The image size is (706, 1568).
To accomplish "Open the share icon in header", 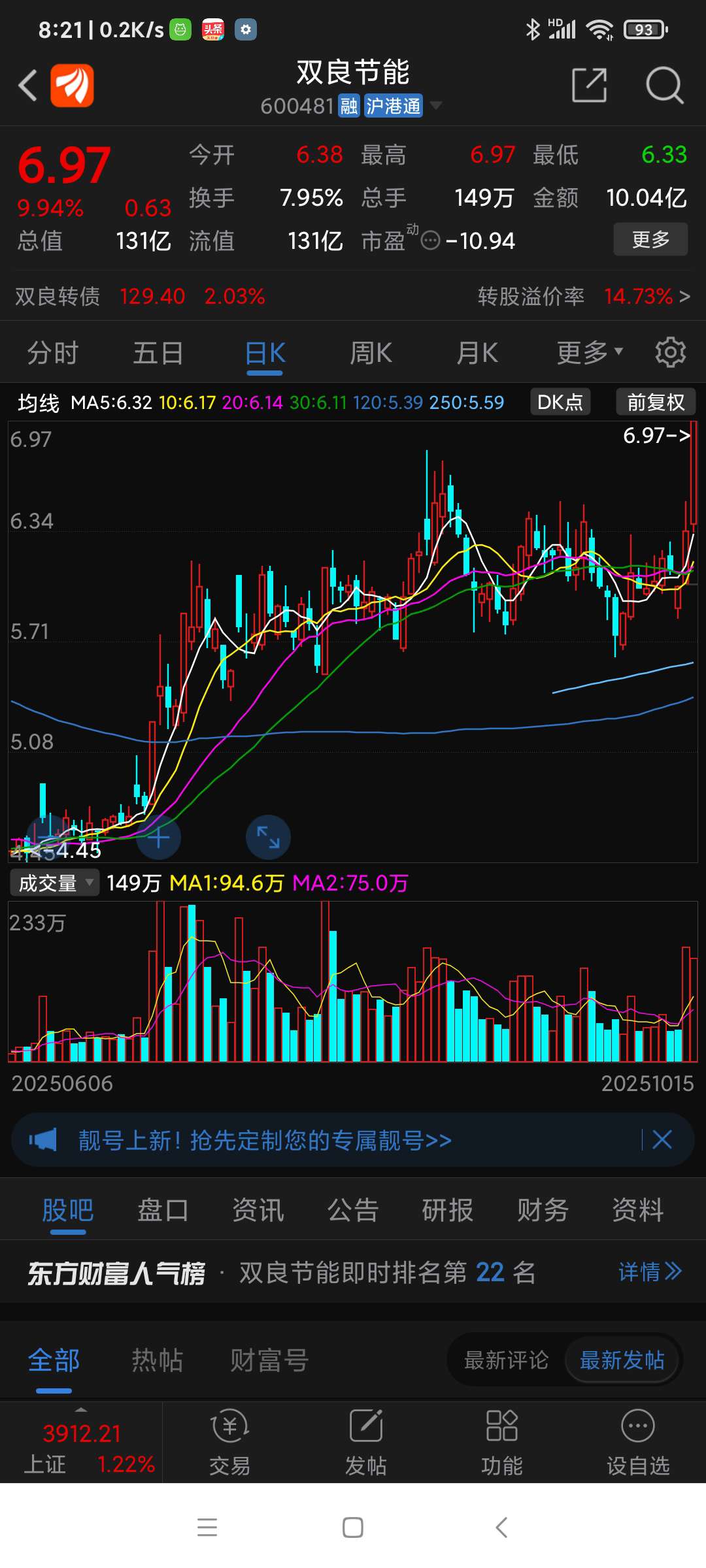I will pyautogui.click(x=589, y=85).
